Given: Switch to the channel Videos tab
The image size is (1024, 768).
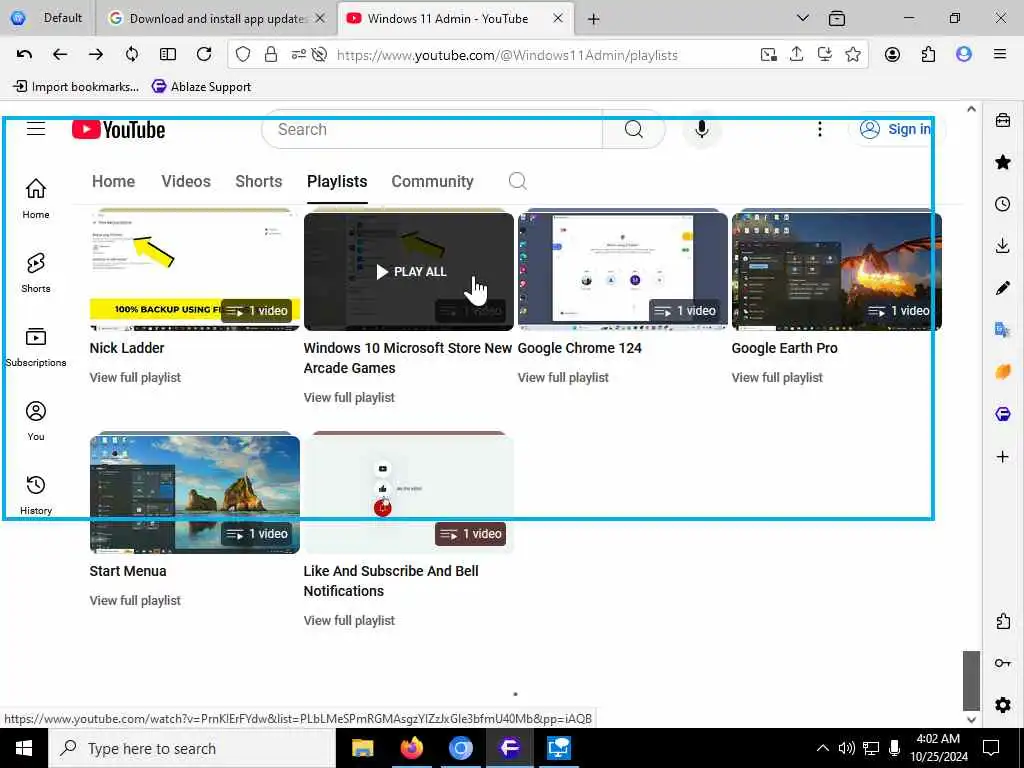Looking at the screenshot, I should pyautogui.click(x=186, y=182).
